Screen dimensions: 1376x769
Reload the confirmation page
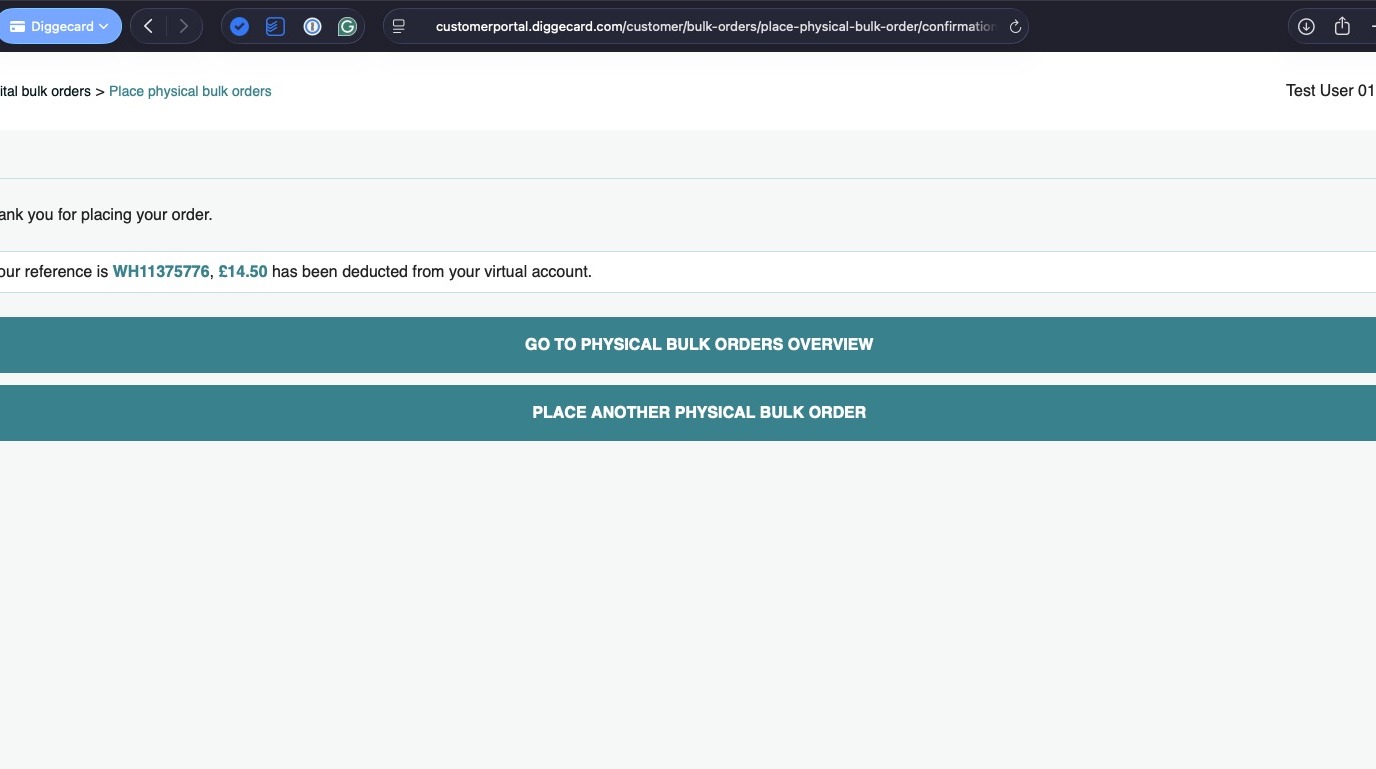1015,27
